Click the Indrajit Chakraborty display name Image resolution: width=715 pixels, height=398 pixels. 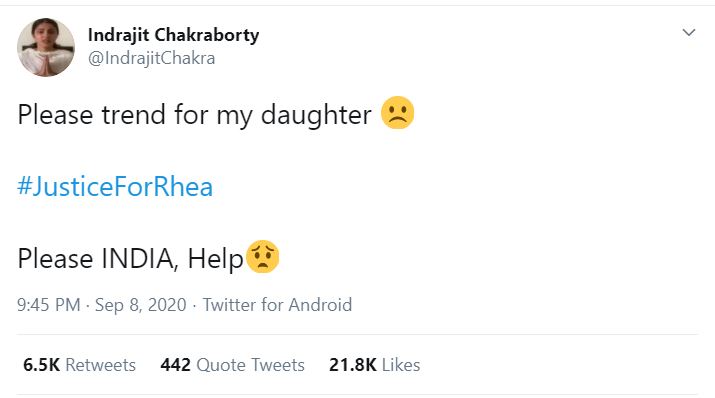[173, 35]
